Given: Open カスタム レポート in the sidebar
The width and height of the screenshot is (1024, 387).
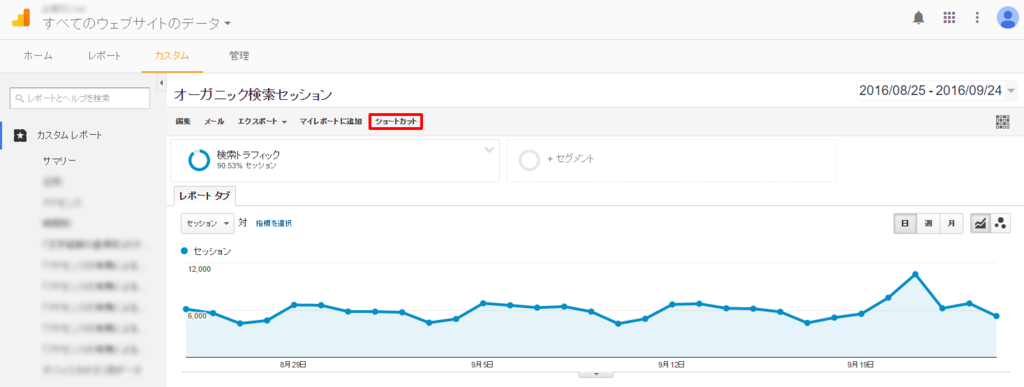Looking at the screenshot, I should pyautogui.click(x=69, y=135).
